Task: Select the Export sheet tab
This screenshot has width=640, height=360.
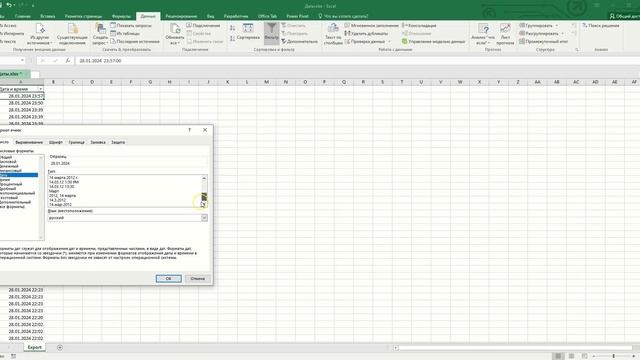Action: point(35,347)
